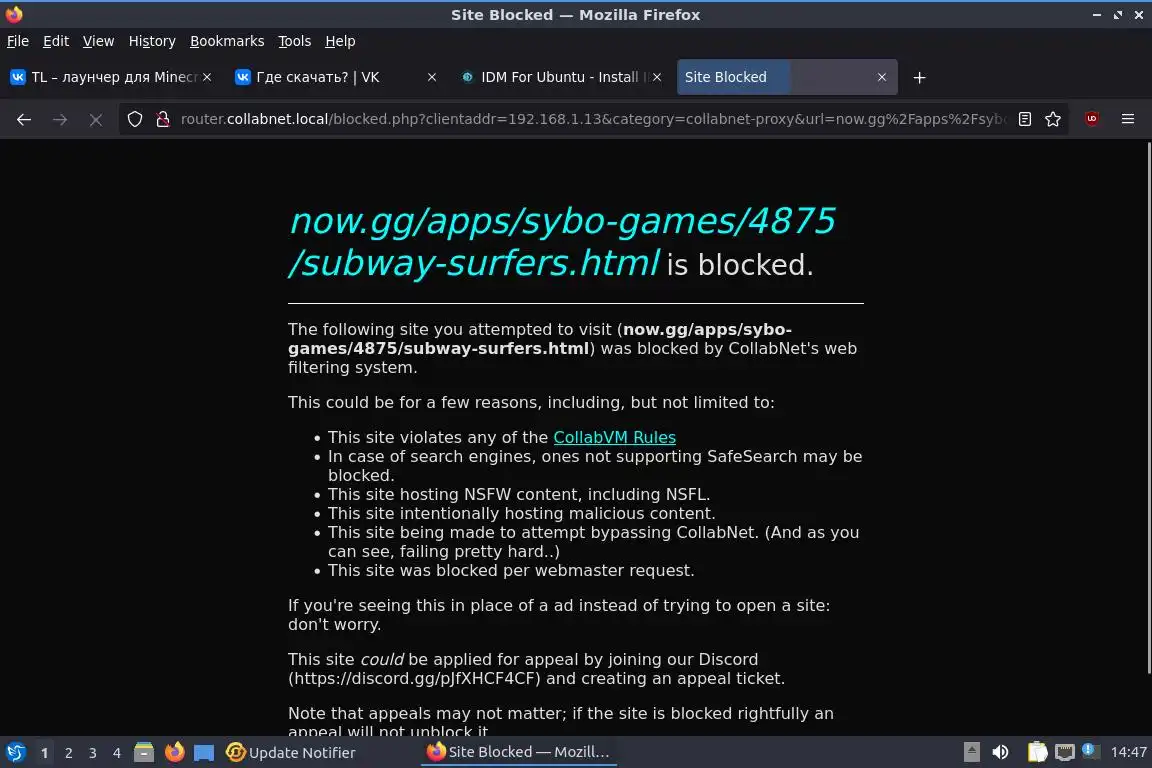Show the desktop via blue taskbar icon
The height and width of the screenshot is (768, 1152).
pos(204,753)
